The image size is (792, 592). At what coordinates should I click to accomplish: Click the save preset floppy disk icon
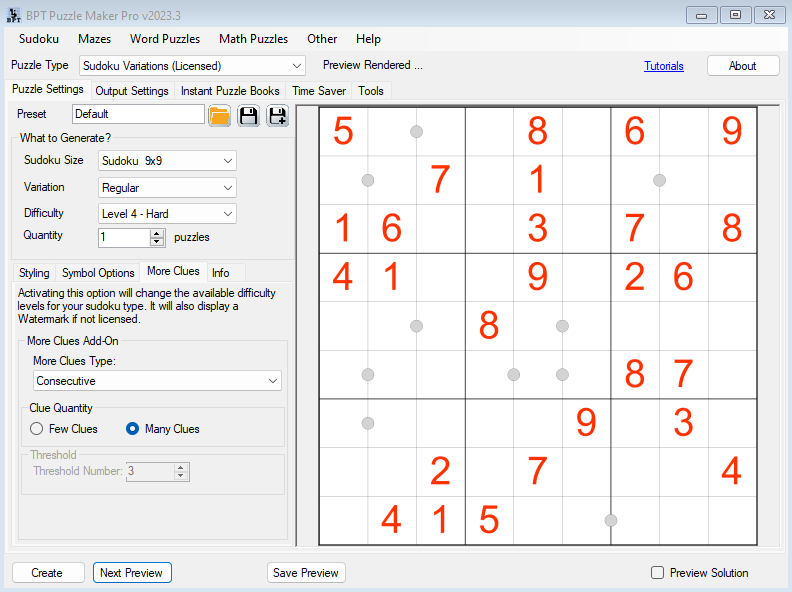click(248, 115)
